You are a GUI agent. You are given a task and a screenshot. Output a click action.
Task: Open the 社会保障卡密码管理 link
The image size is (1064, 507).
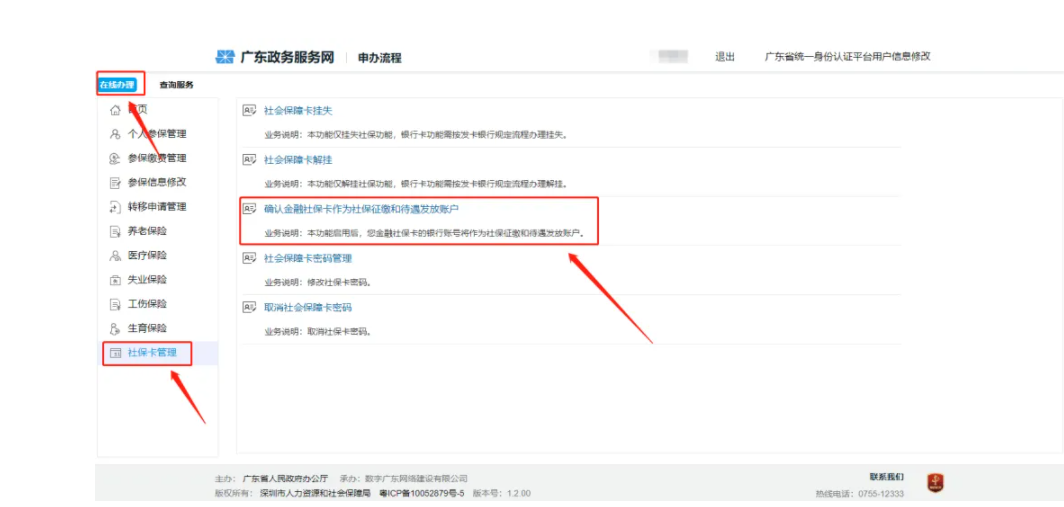click(308, 258)
